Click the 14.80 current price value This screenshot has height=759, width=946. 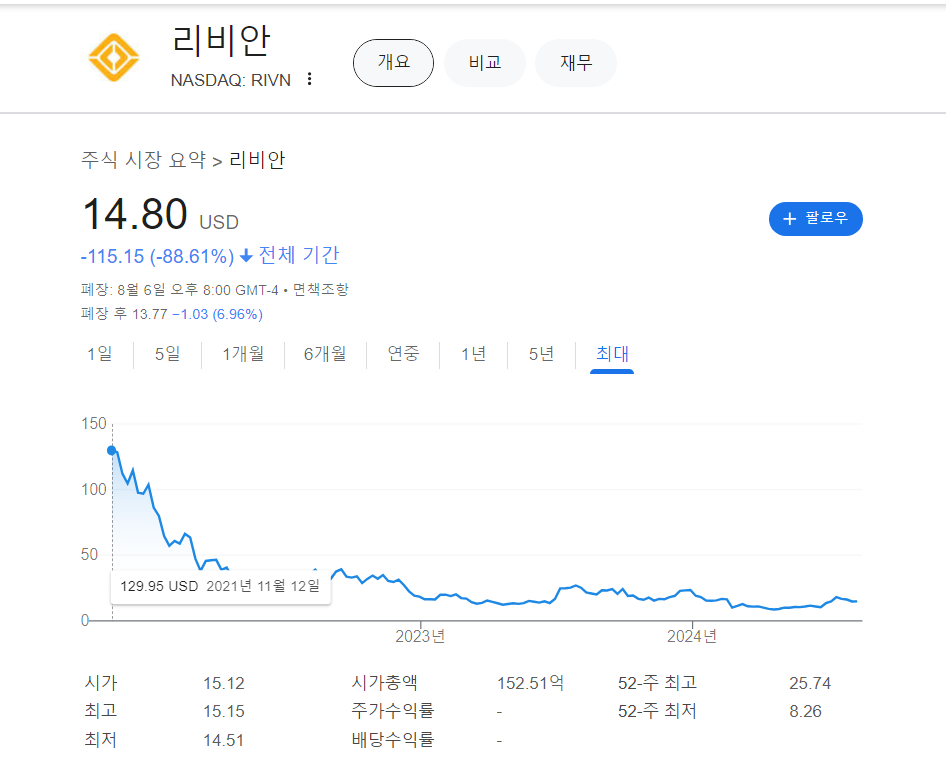pyautogui.click(x=135, y=214)
